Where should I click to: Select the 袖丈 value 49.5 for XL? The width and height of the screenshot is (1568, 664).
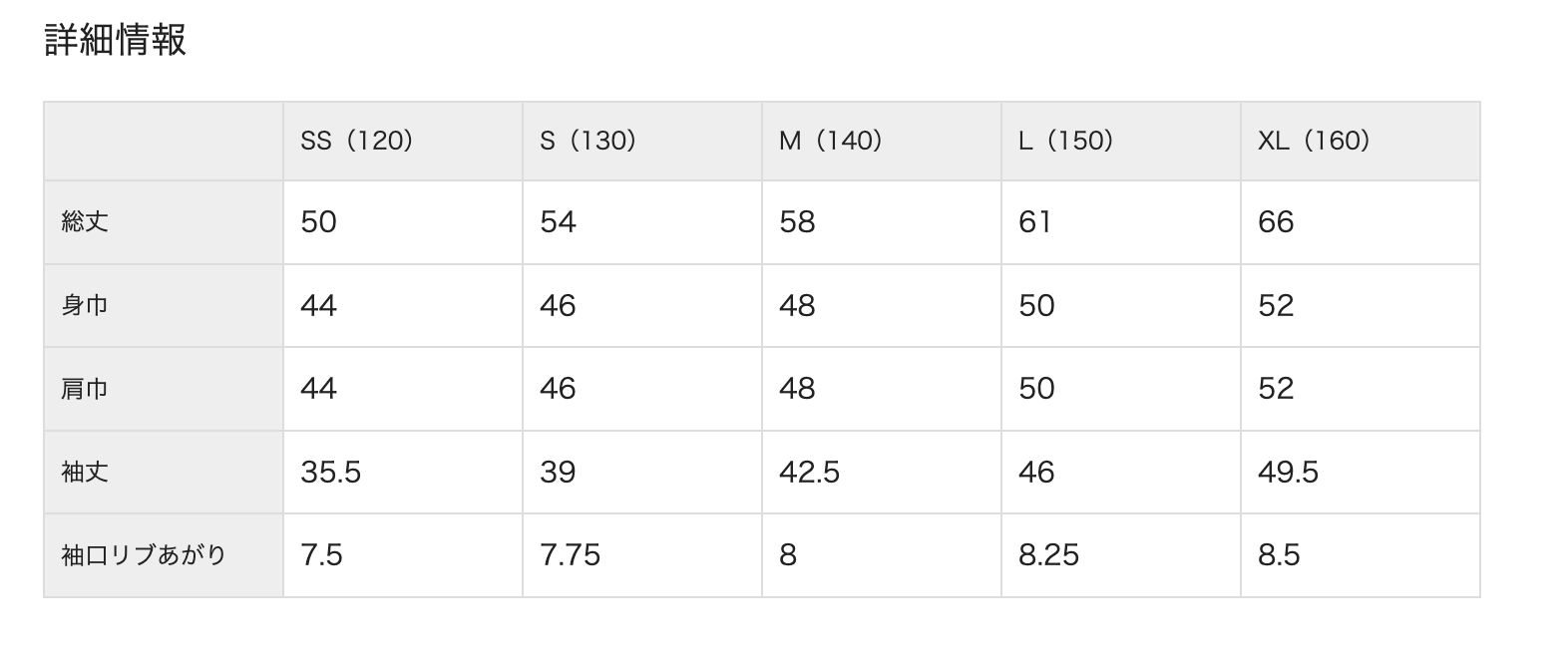[1288, 472]
